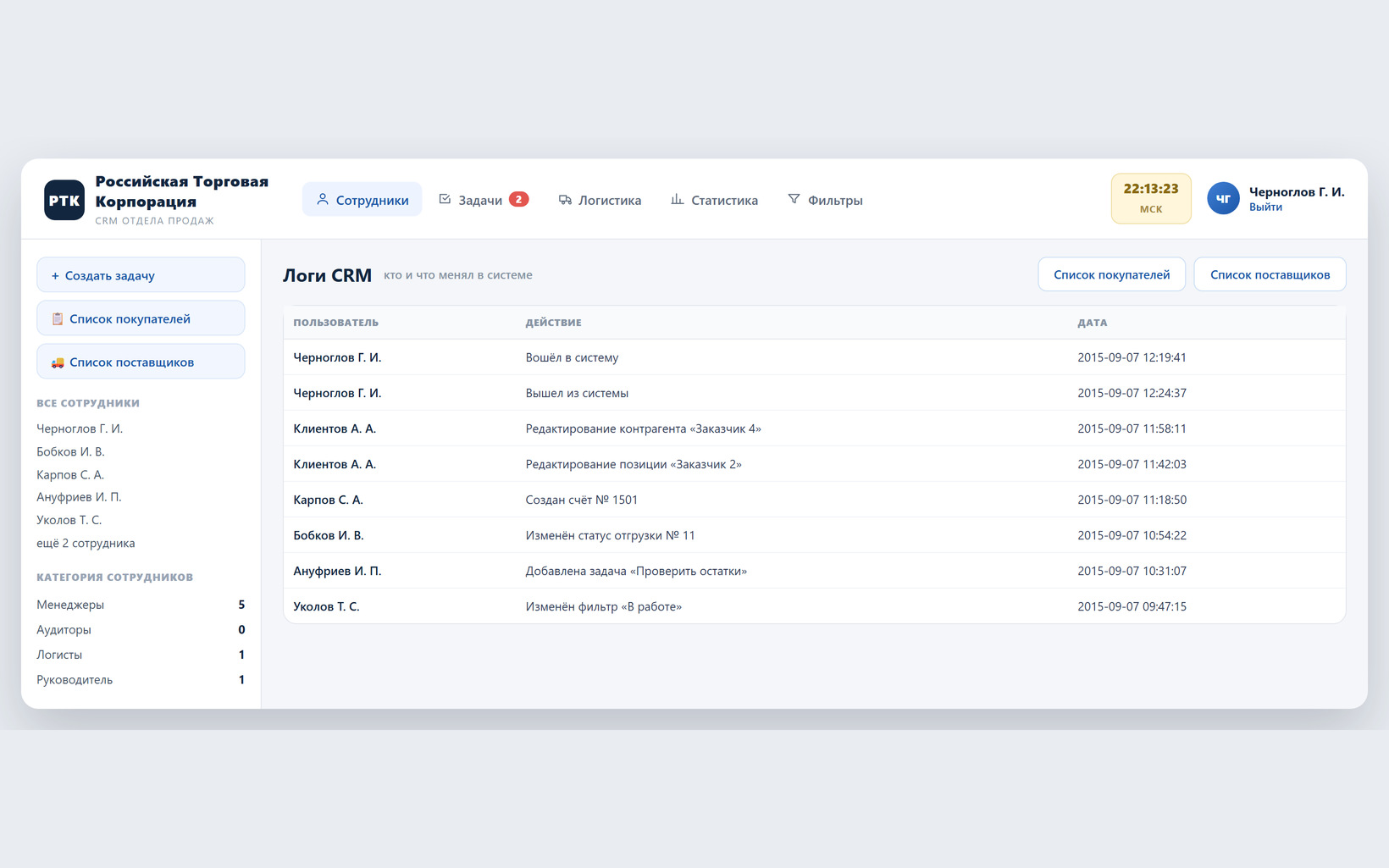Click the clipboard icon in sidebar Список покупателей
This screenshot has height=868, width=1389.
pos(58,318)
